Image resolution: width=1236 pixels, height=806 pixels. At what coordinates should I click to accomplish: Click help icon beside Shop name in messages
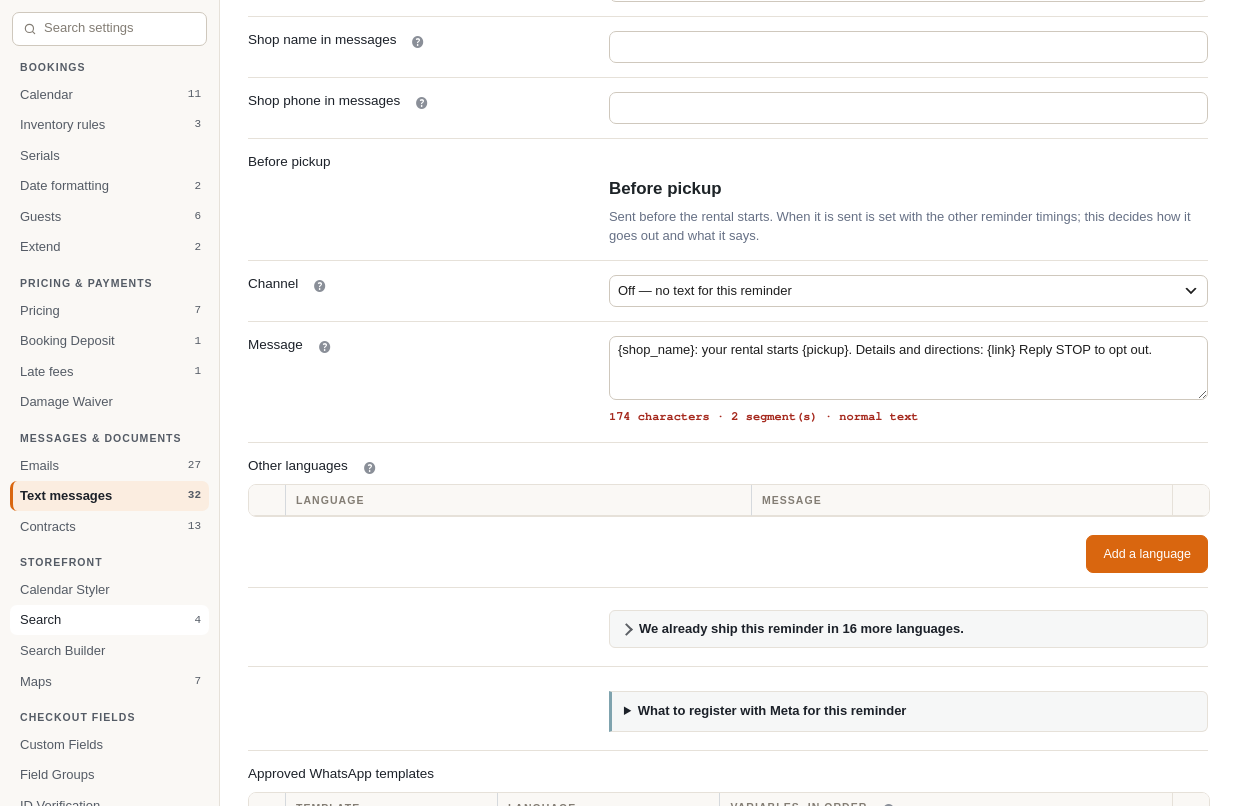pos(418,42)
